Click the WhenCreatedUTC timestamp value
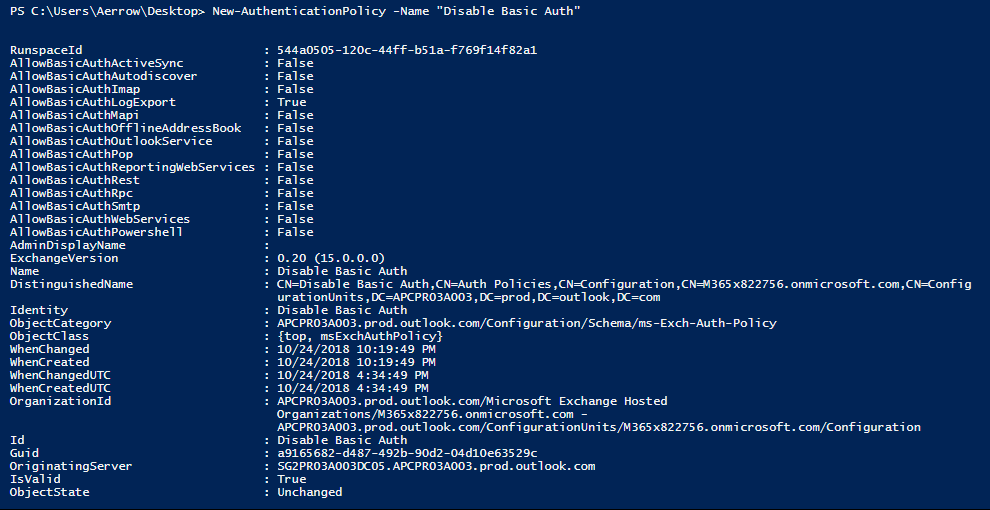This screenshot has height=510, width=990. 352,388
